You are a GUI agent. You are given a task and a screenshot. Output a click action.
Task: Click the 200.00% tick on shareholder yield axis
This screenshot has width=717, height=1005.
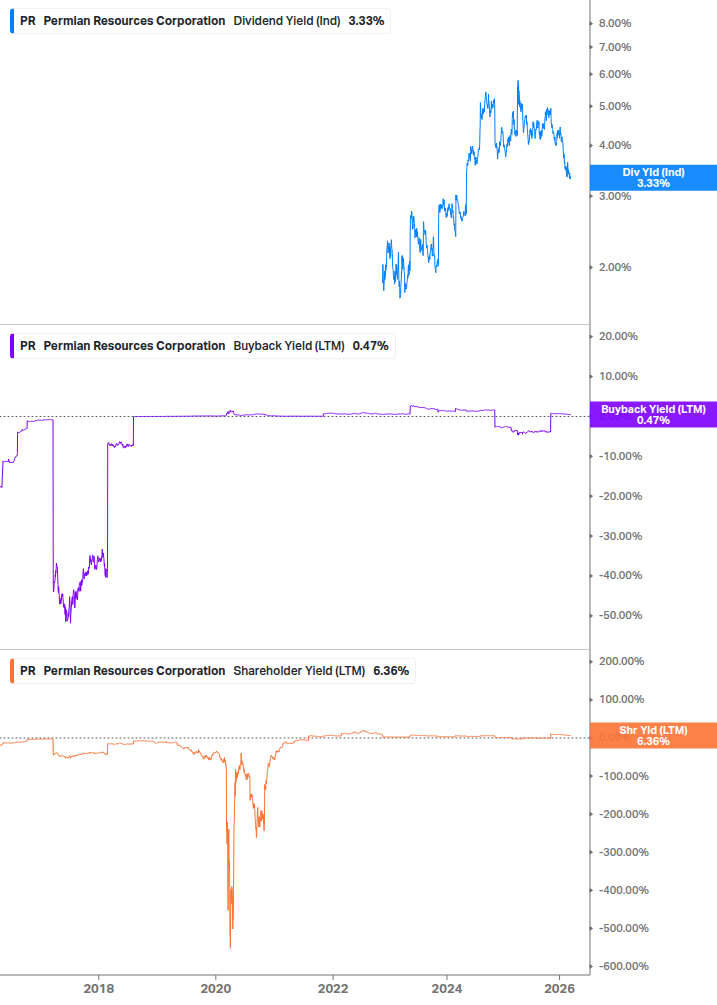[622, 661]
